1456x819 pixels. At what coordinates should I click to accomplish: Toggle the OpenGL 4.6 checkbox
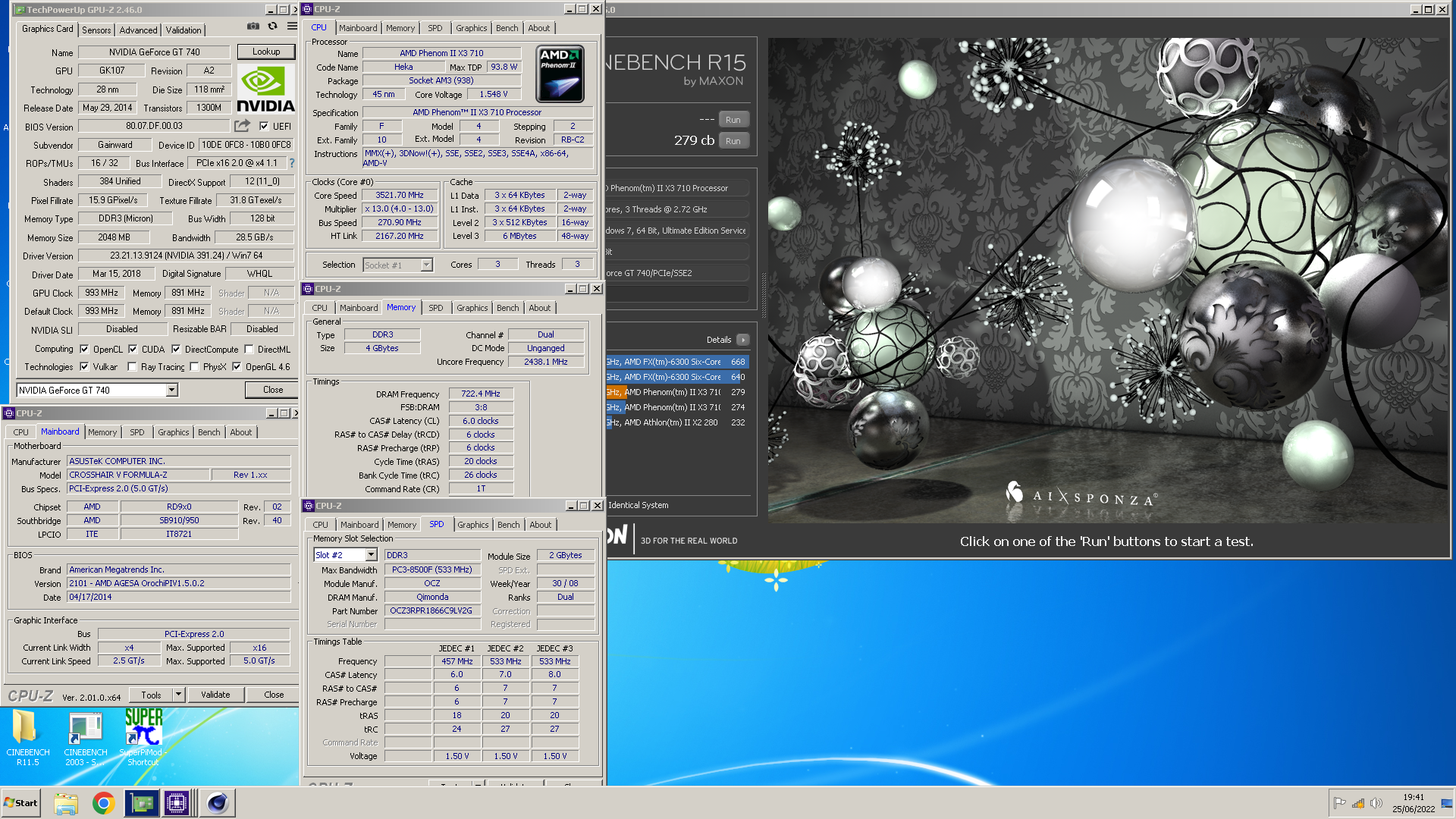(x=237, y=367)
